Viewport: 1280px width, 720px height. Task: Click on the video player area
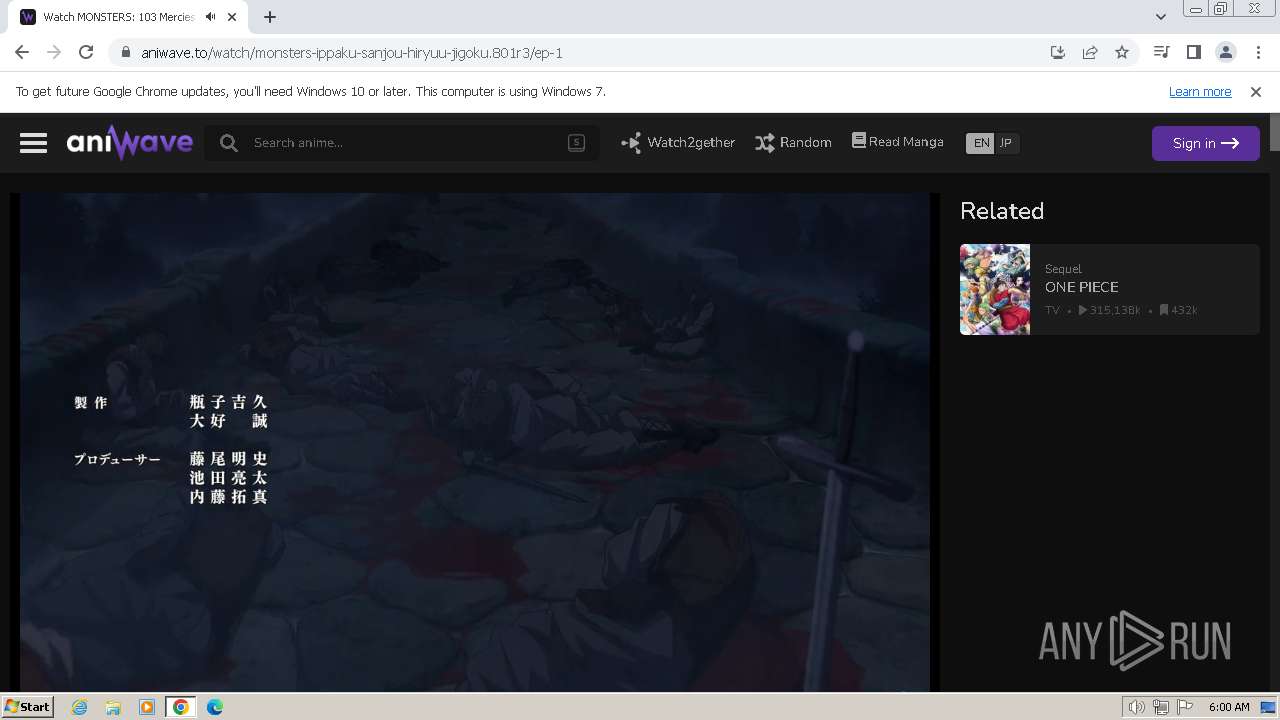tap(475, 442)
